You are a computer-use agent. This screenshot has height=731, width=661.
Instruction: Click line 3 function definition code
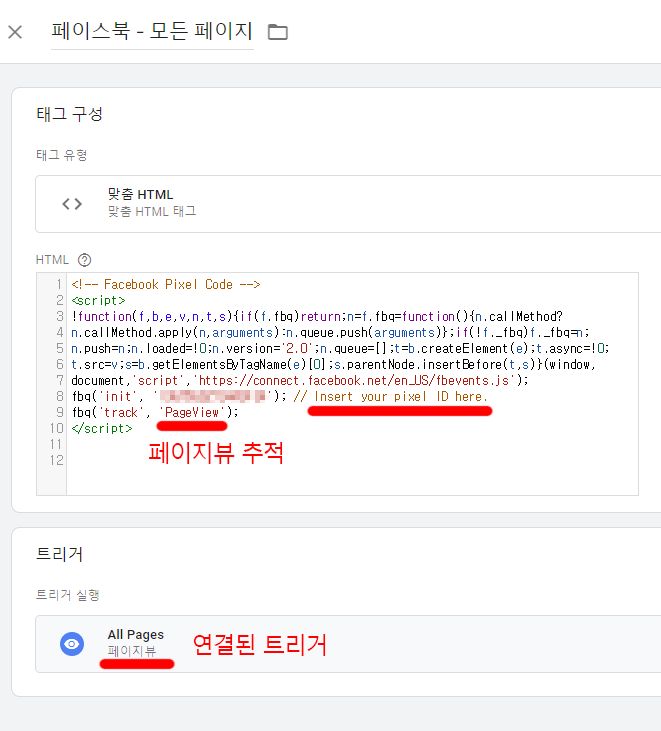point(317,317)
